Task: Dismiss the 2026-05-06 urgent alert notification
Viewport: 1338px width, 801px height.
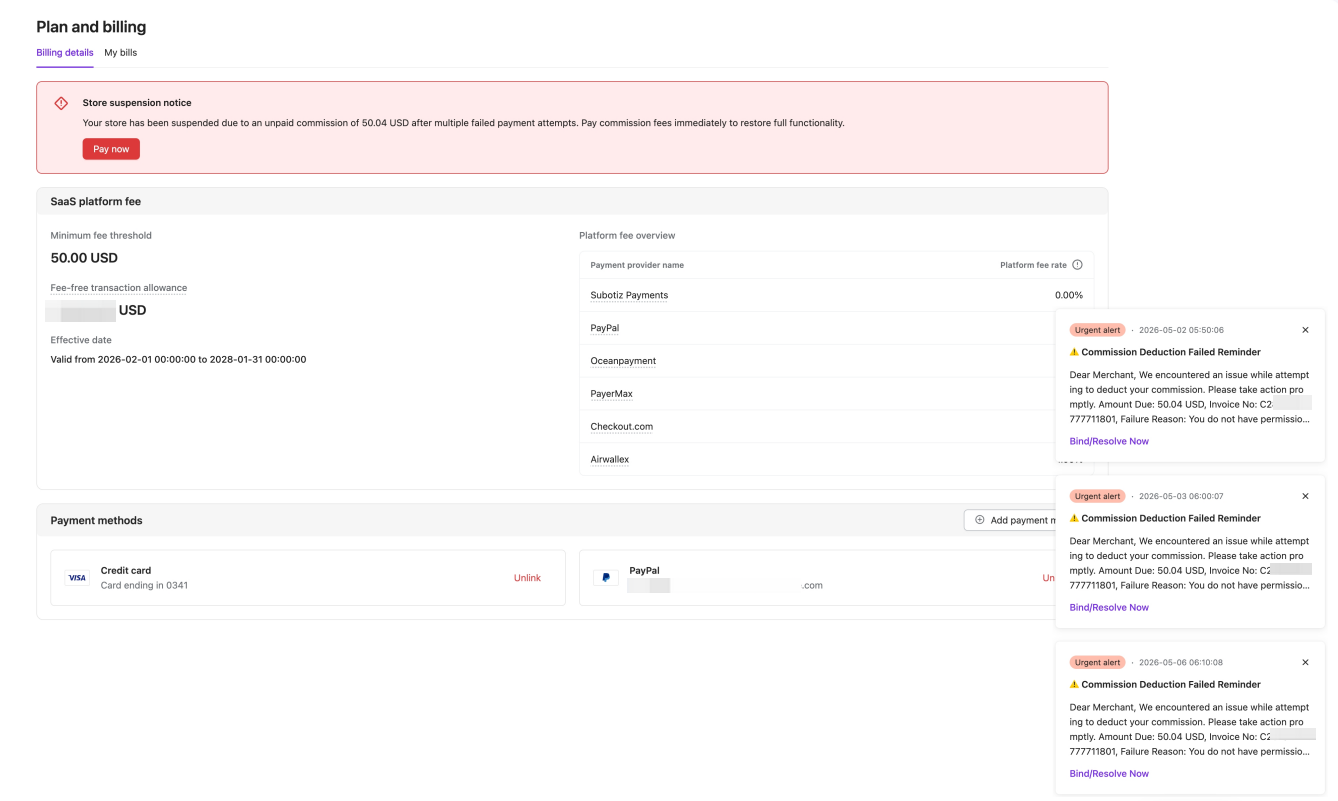Action: click(1305, 662)
